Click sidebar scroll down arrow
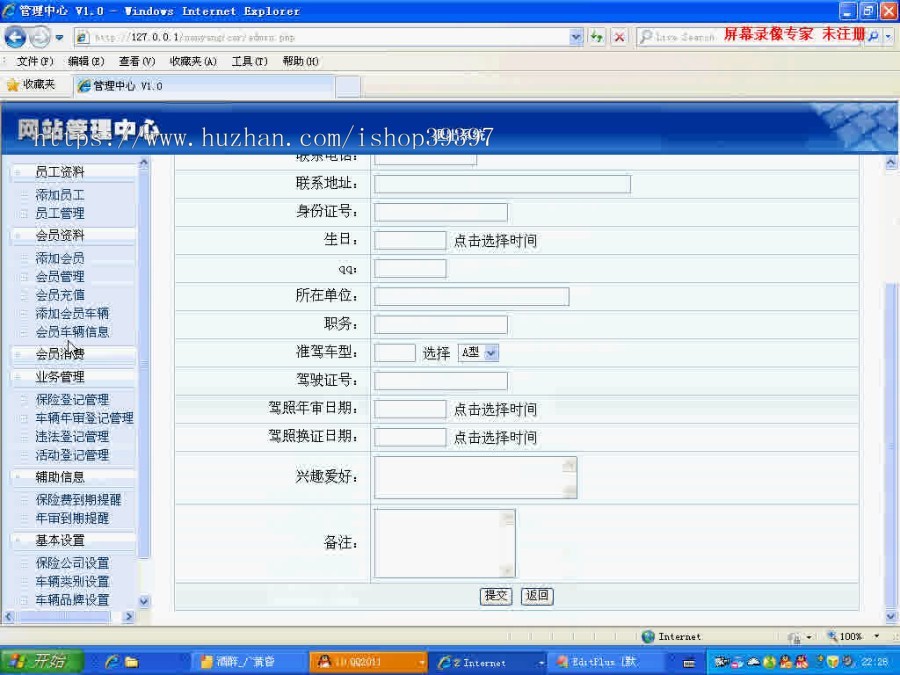The image size is (900, 675). pyautogui.click(x=143, y=602)
